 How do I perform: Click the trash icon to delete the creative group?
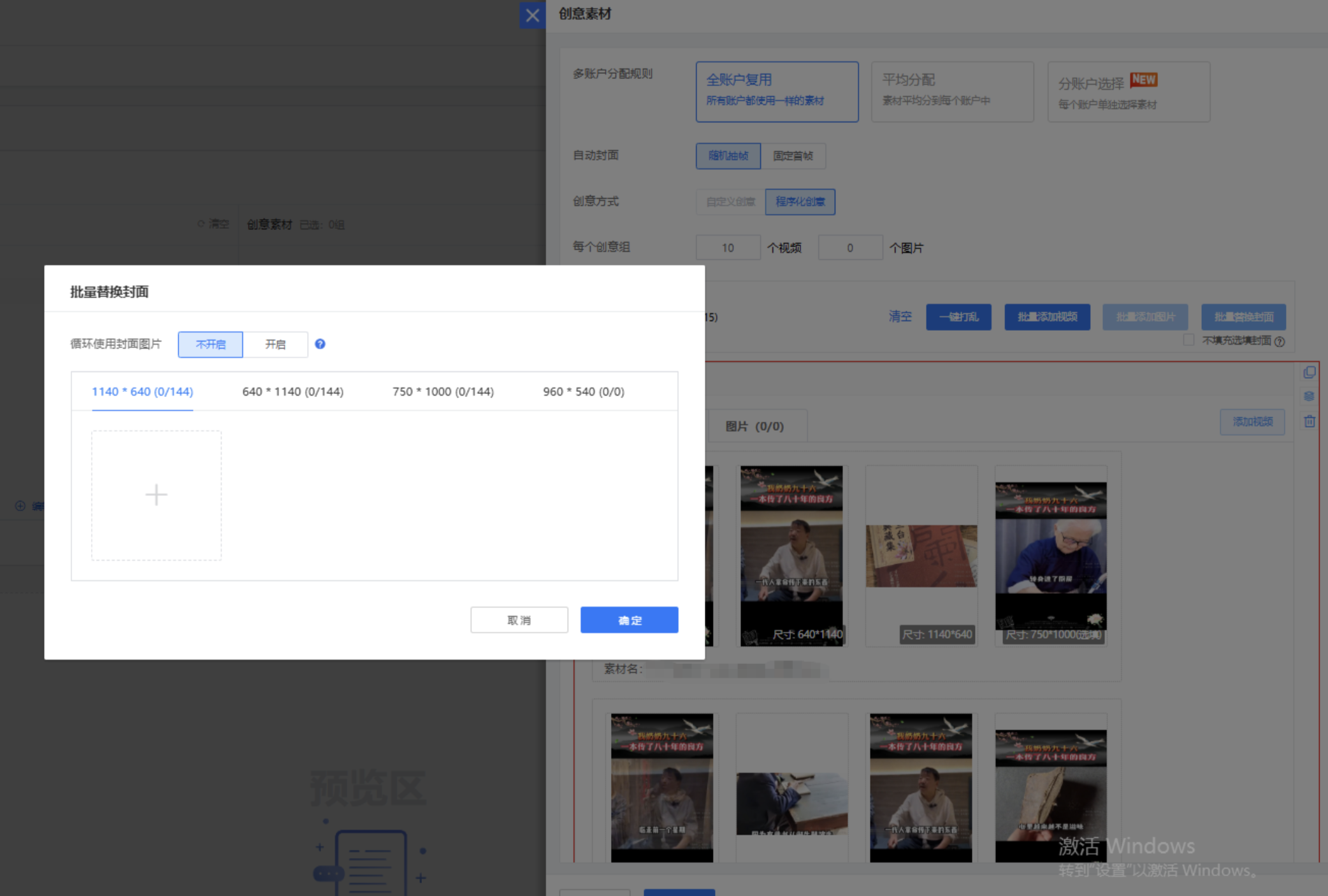pos(1310,421)
